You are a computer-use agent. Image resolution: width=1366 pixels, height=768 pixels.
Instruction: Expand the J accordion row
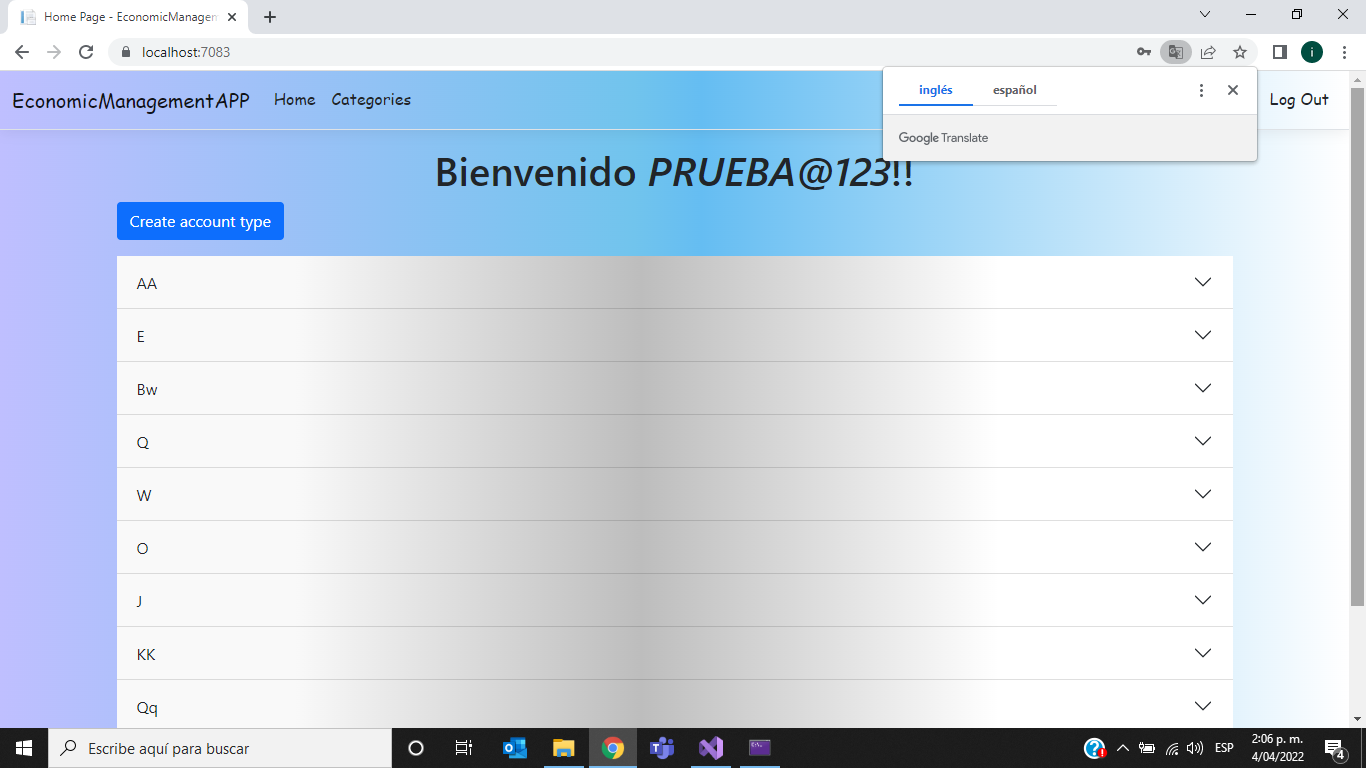tap(675, 601)
